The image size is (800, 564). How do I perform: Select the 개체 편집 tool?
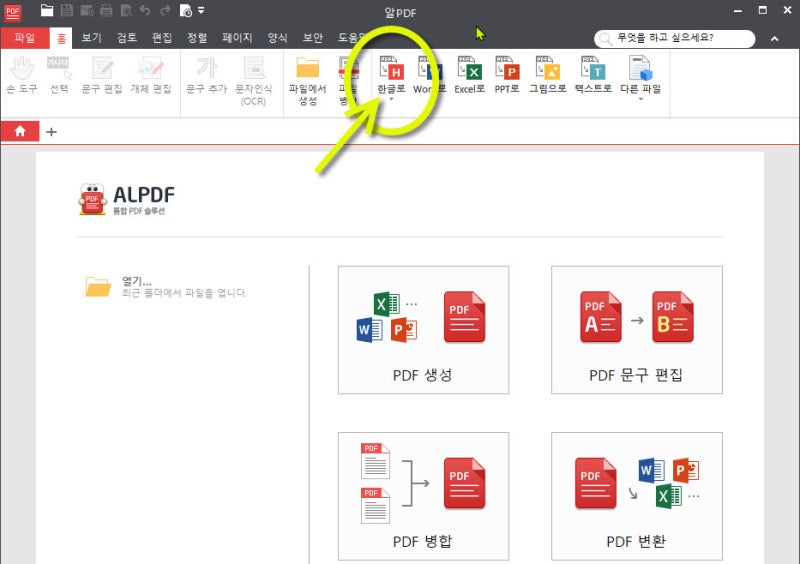pos(151,76)
